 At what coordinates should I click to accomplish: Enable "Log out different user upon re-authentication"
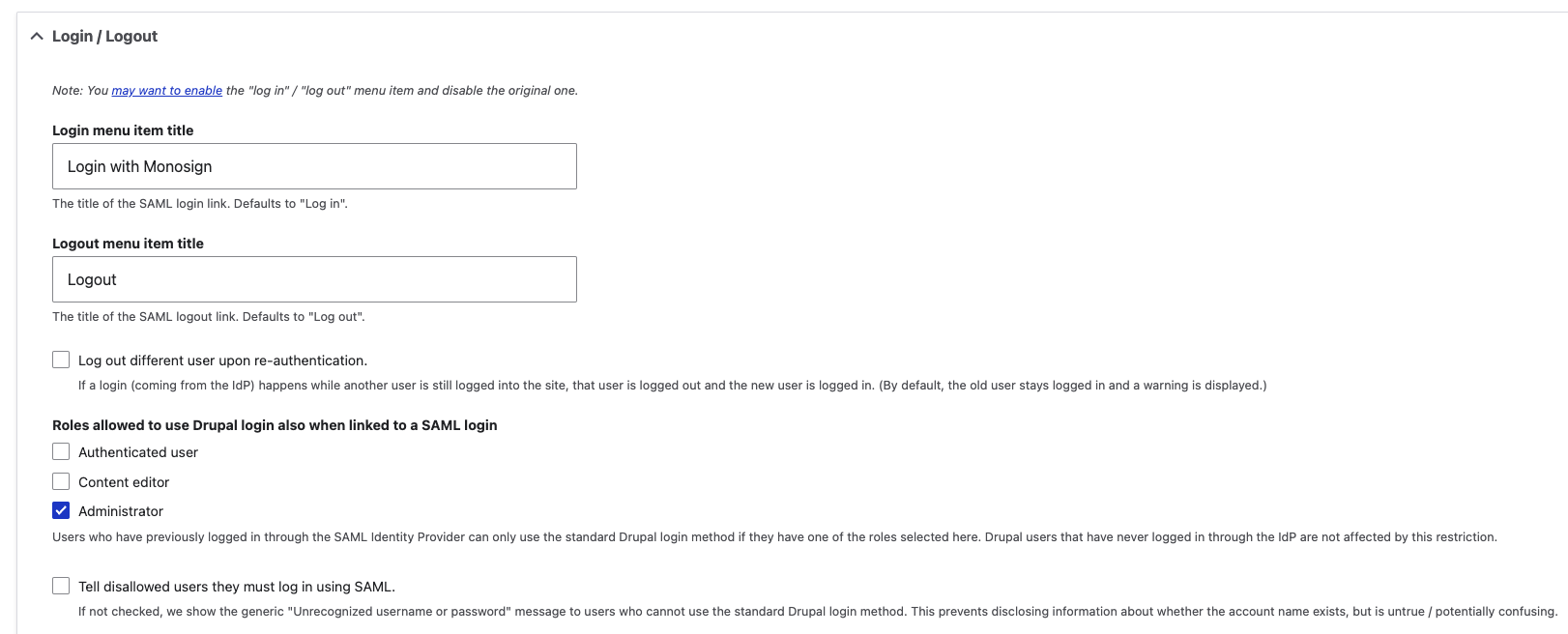[60, 359]
